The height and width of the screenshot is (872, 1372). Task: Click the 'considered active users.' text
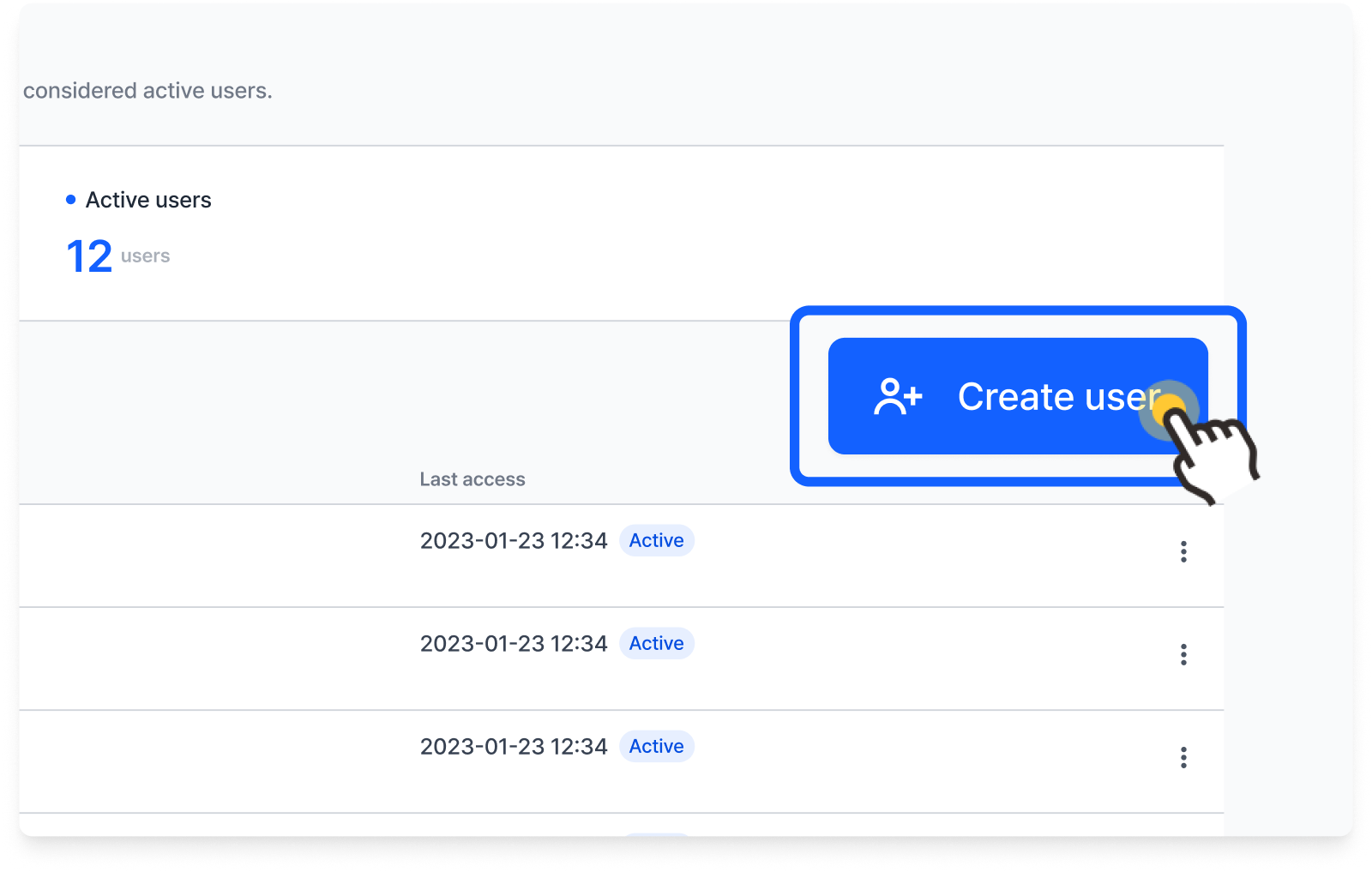point(147,91)
